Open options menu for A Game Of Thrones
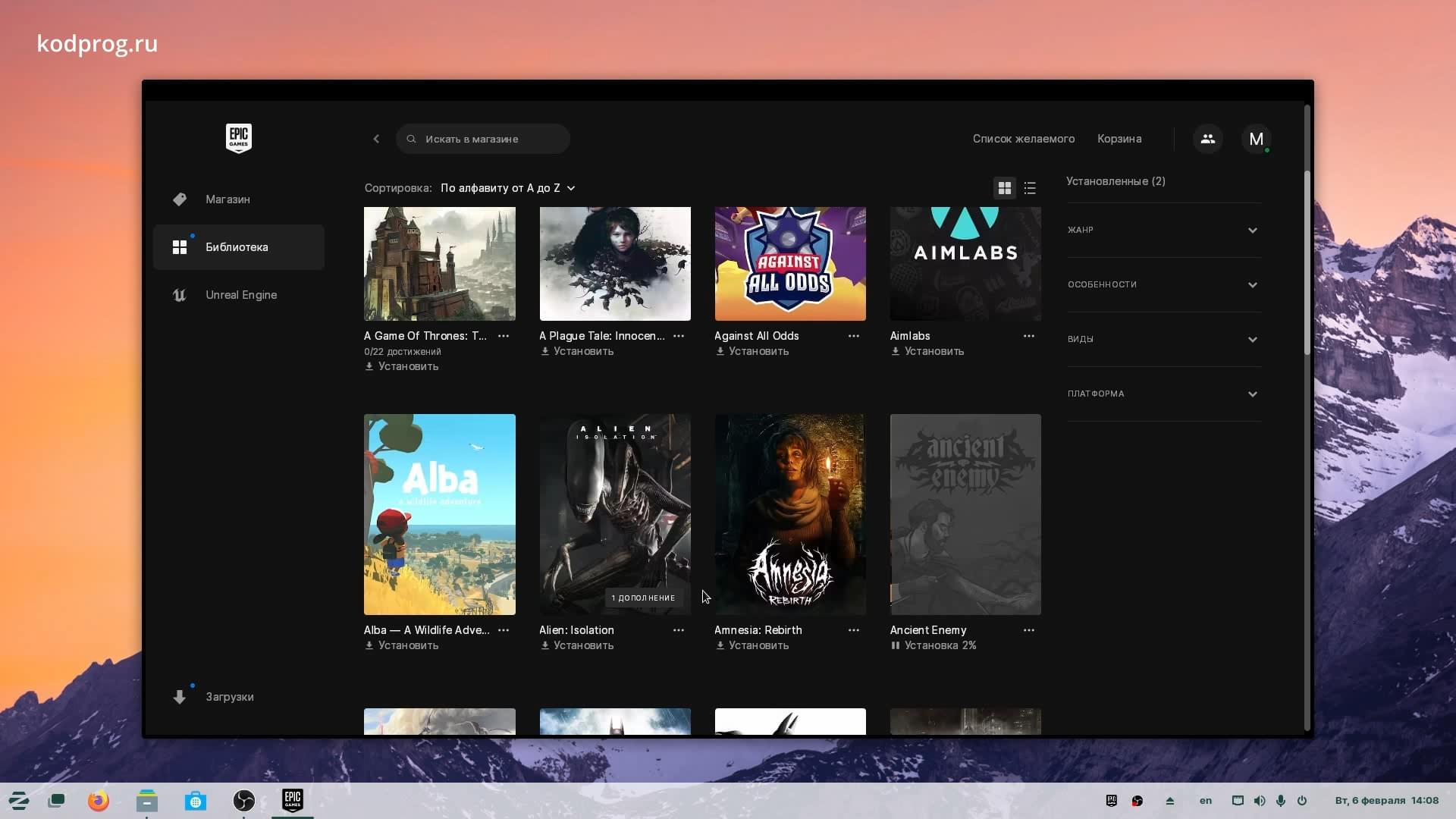The height and width of the screenshot is (819, 1456). (504, 336)
